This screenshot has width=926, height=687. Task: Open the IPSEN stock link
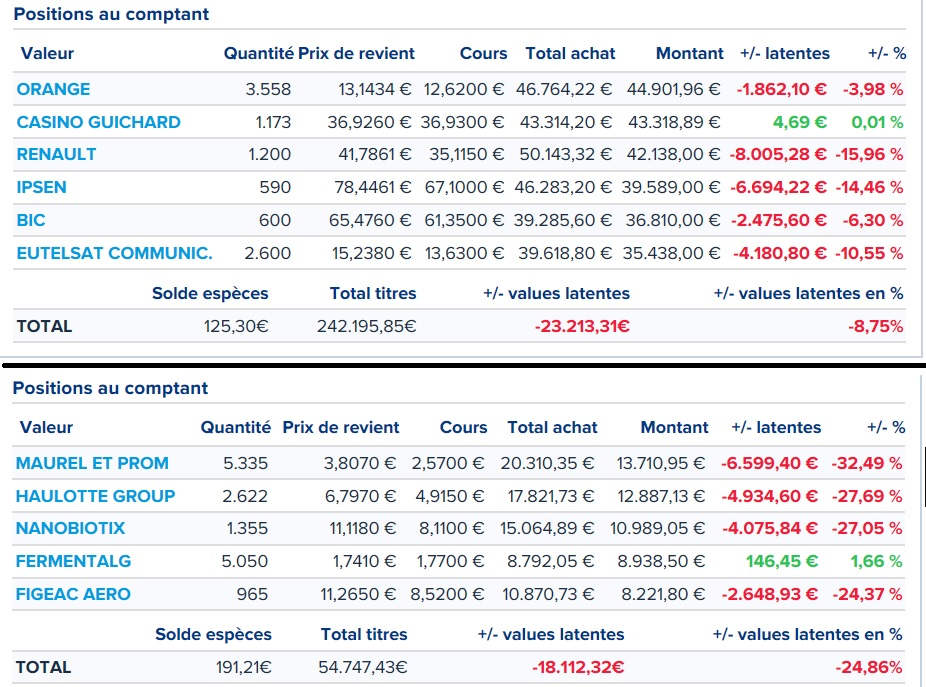[x=41, y=187]
